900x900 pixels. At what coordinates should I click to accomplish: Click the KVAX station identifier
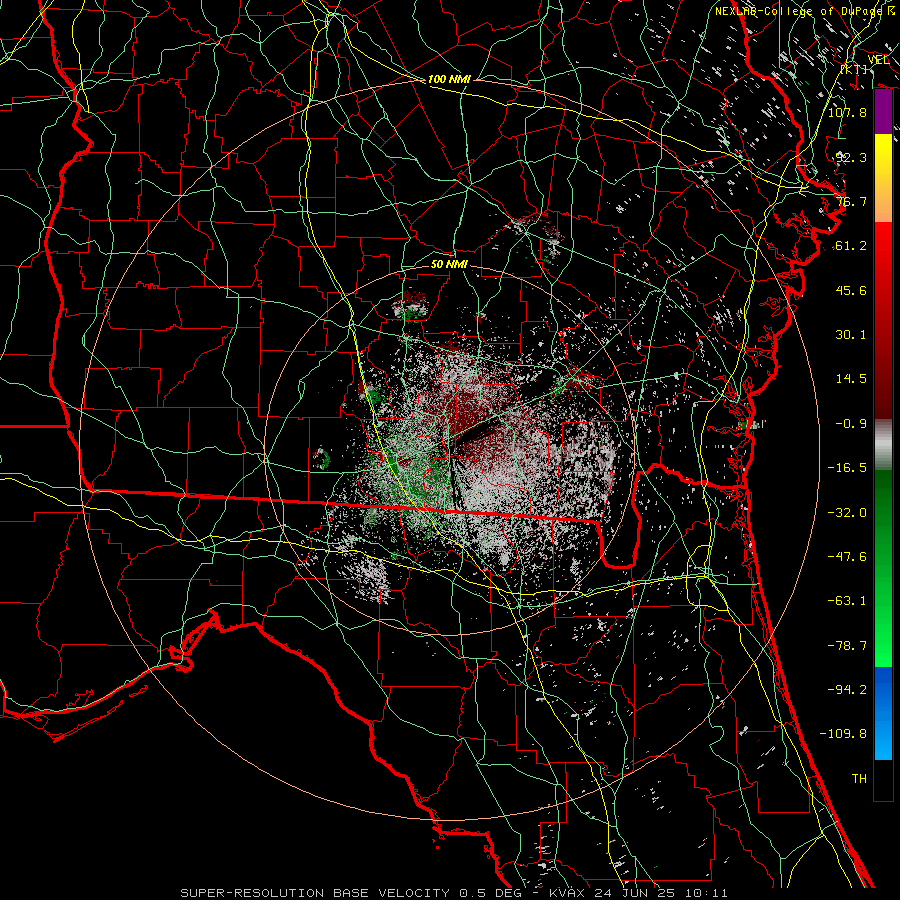click(567, 893)
